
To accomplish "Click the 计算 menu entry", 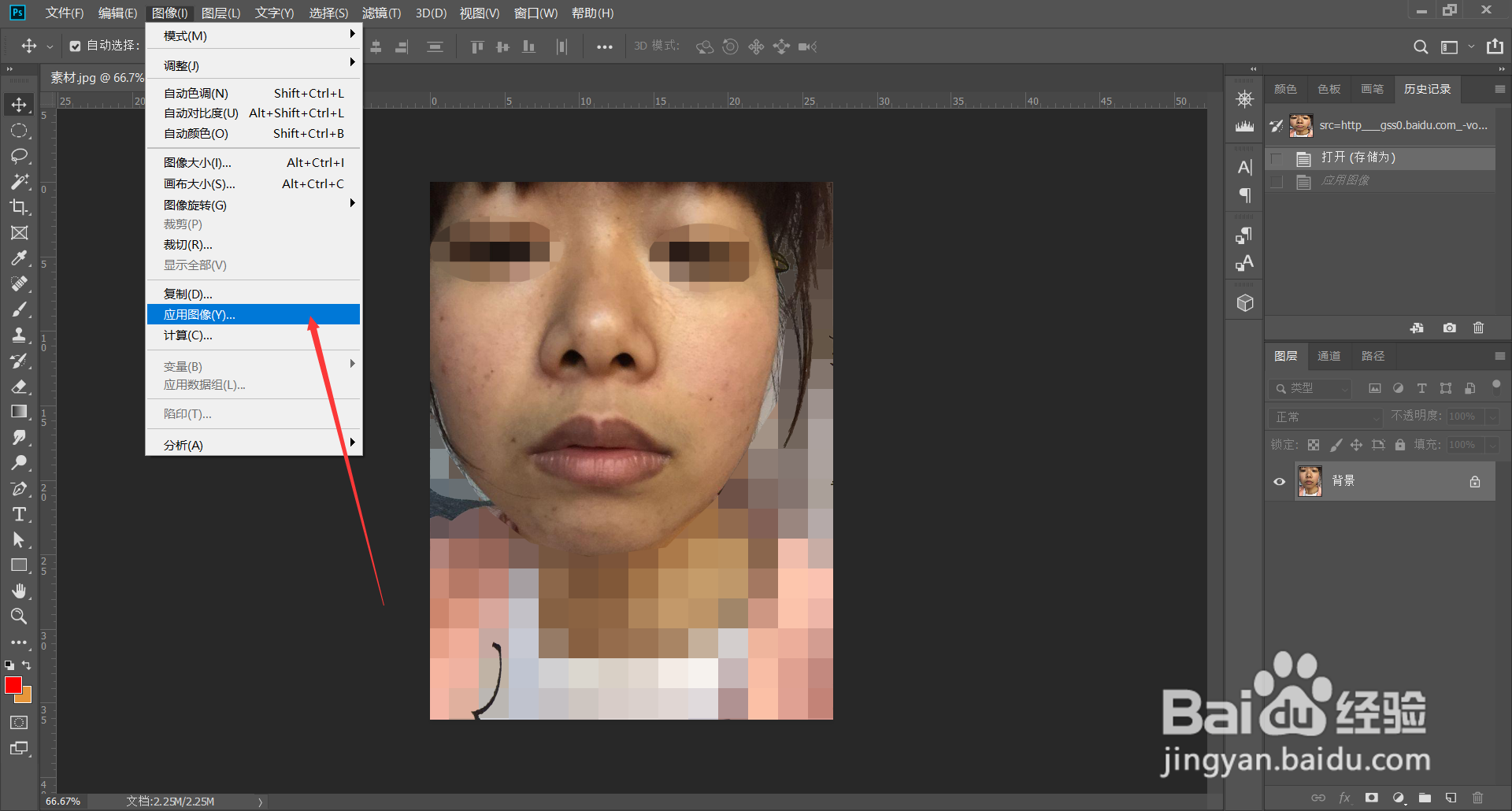I will (188, 335).
